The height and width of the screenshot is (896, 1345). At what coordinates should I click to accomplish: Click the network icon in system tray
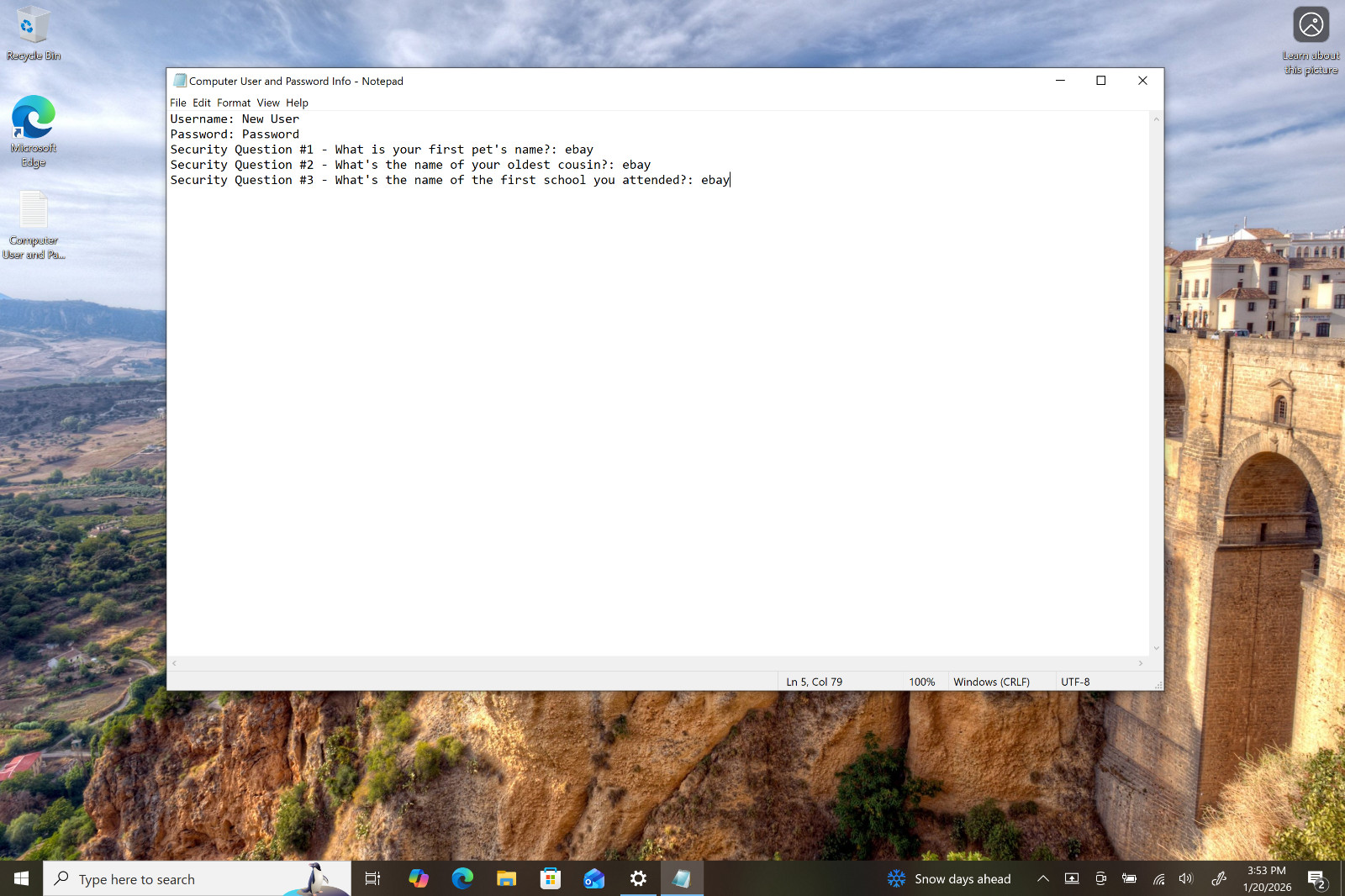(1158, 879)
